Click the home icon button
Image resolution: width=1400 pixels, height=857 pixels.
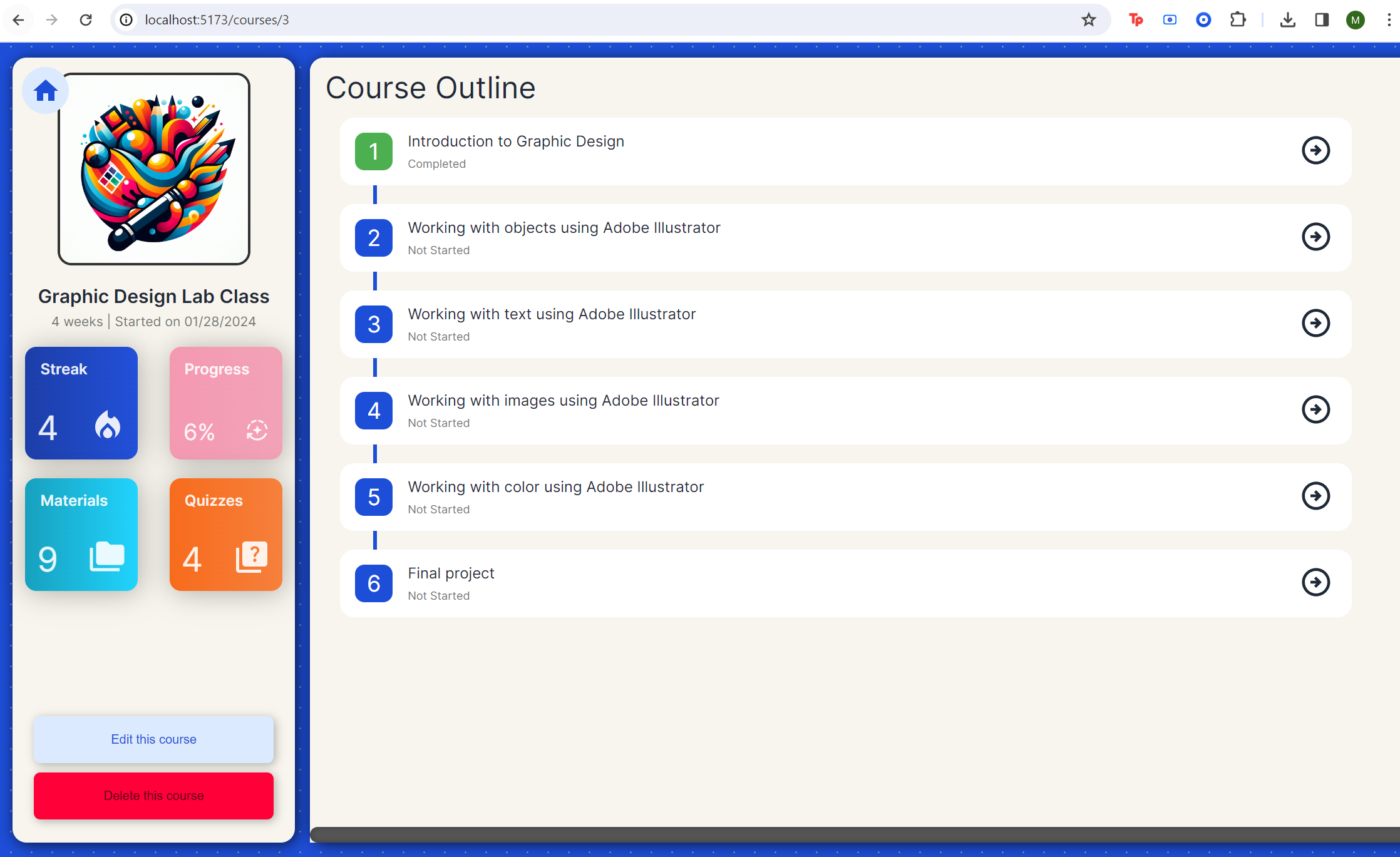[x=46, y=91]
